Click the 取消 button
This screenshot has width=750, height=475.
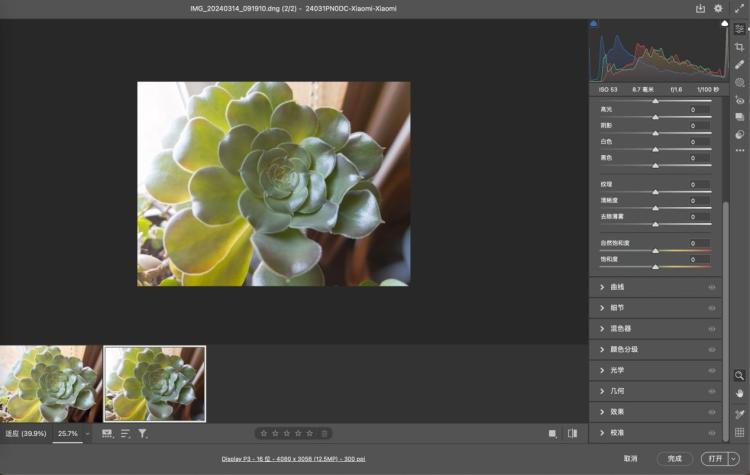[630, 458]
